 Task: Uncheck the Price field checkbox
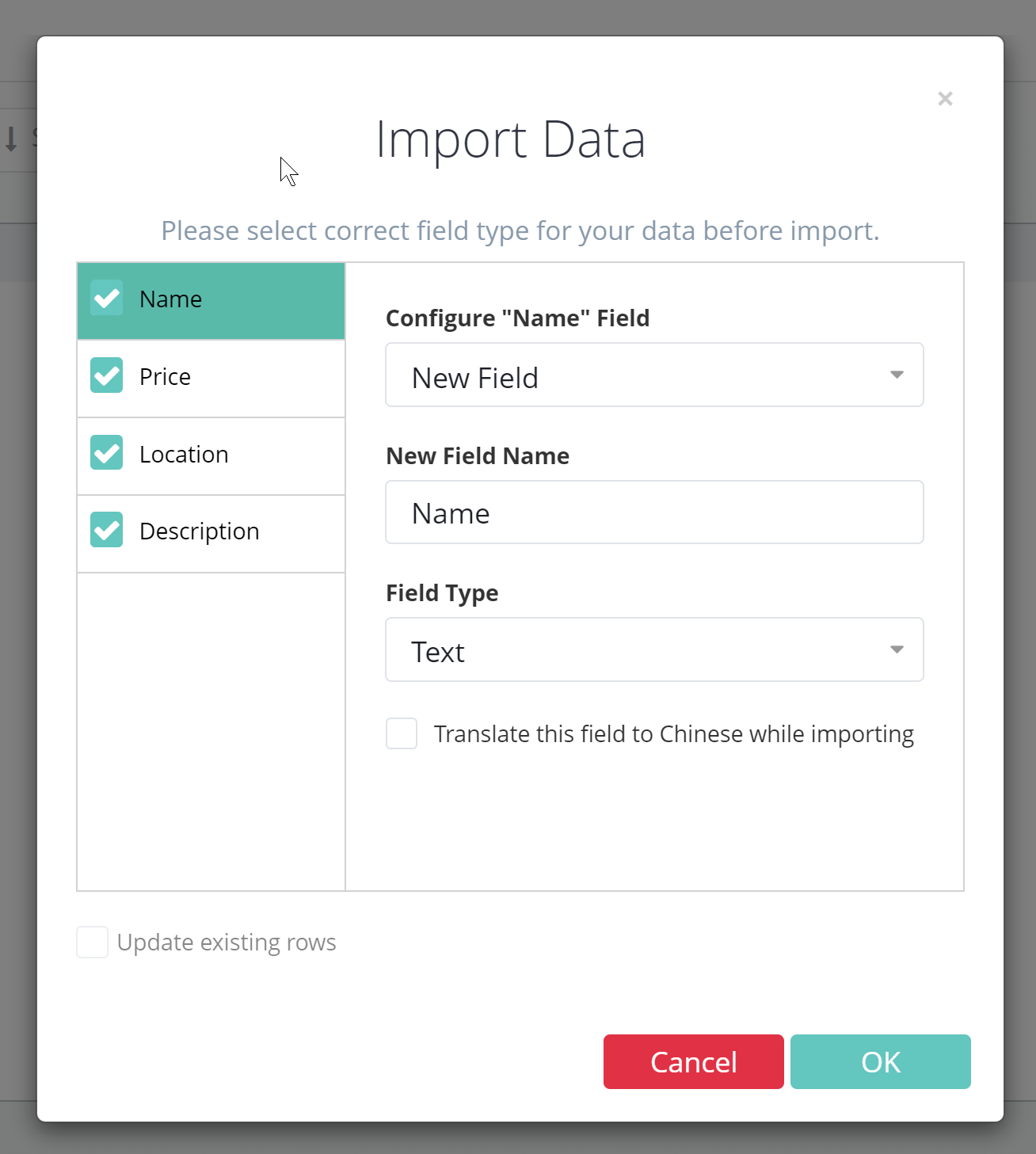point(106,375)
